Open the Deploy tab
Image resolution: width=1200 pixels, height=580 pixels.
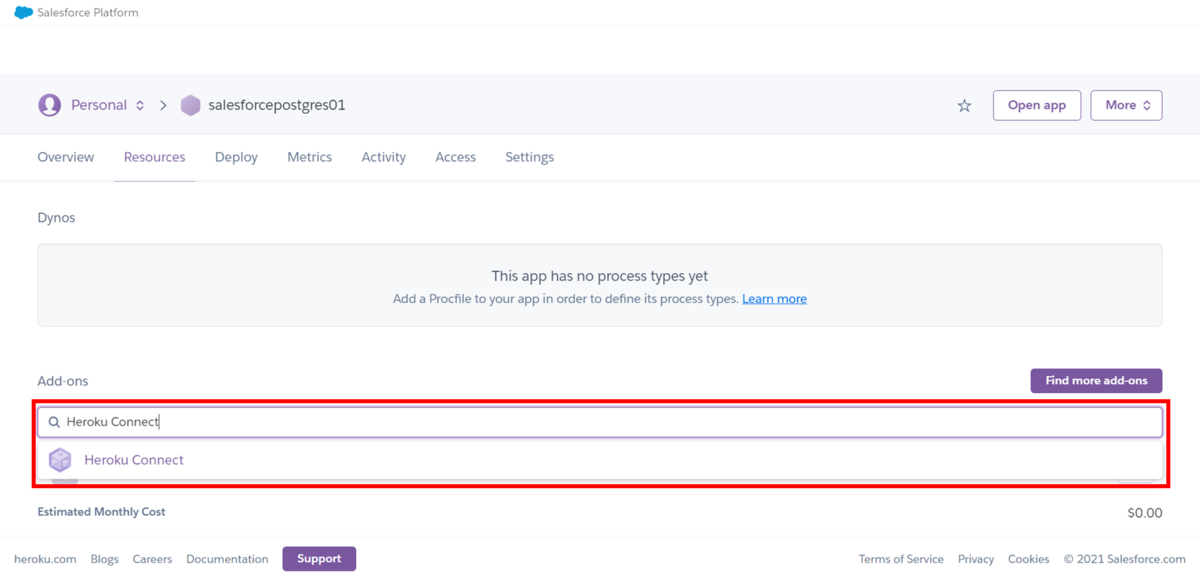click(x=236, y=157)
